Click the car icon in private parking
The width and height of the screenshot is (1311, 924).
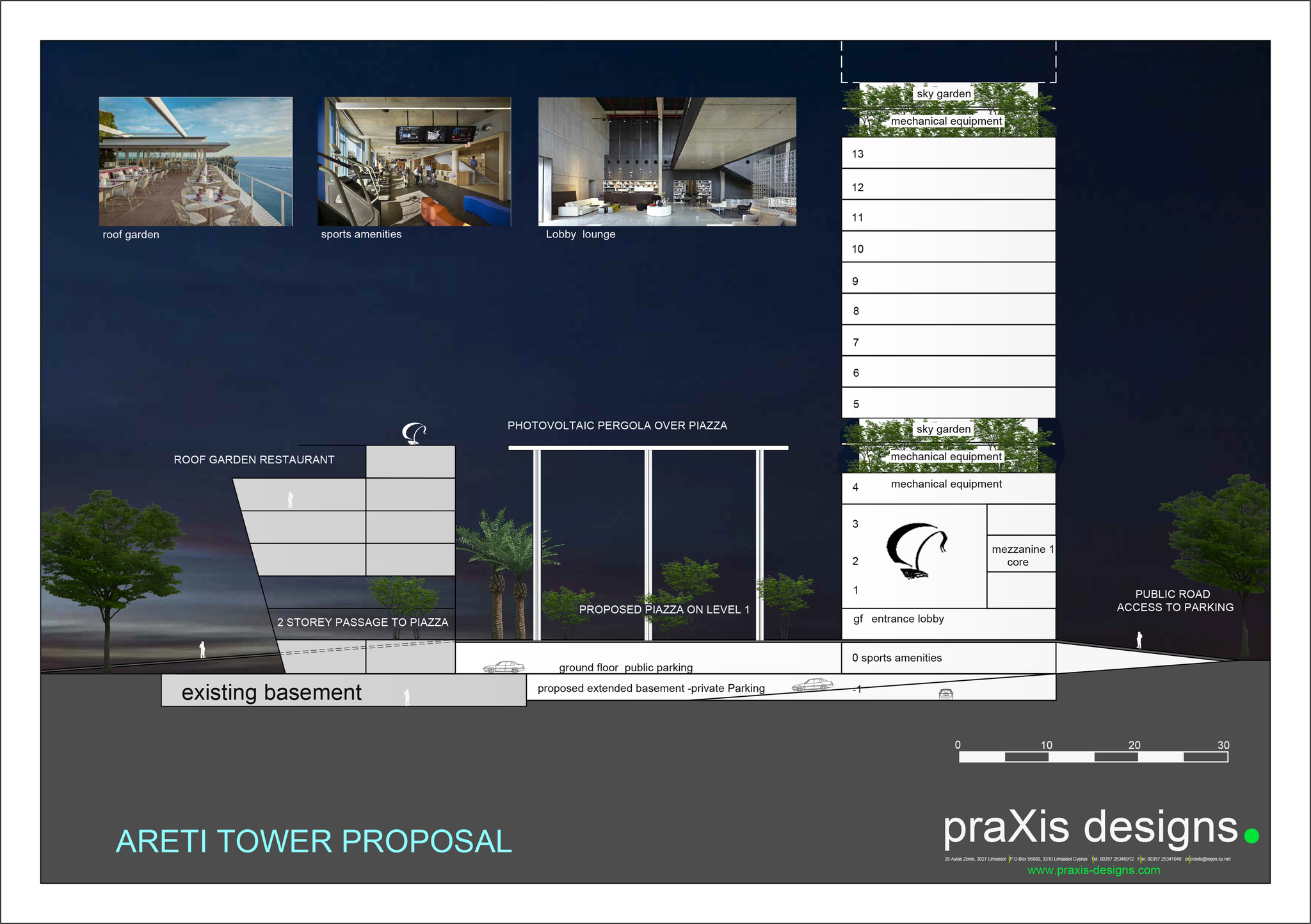pos(812,685)
